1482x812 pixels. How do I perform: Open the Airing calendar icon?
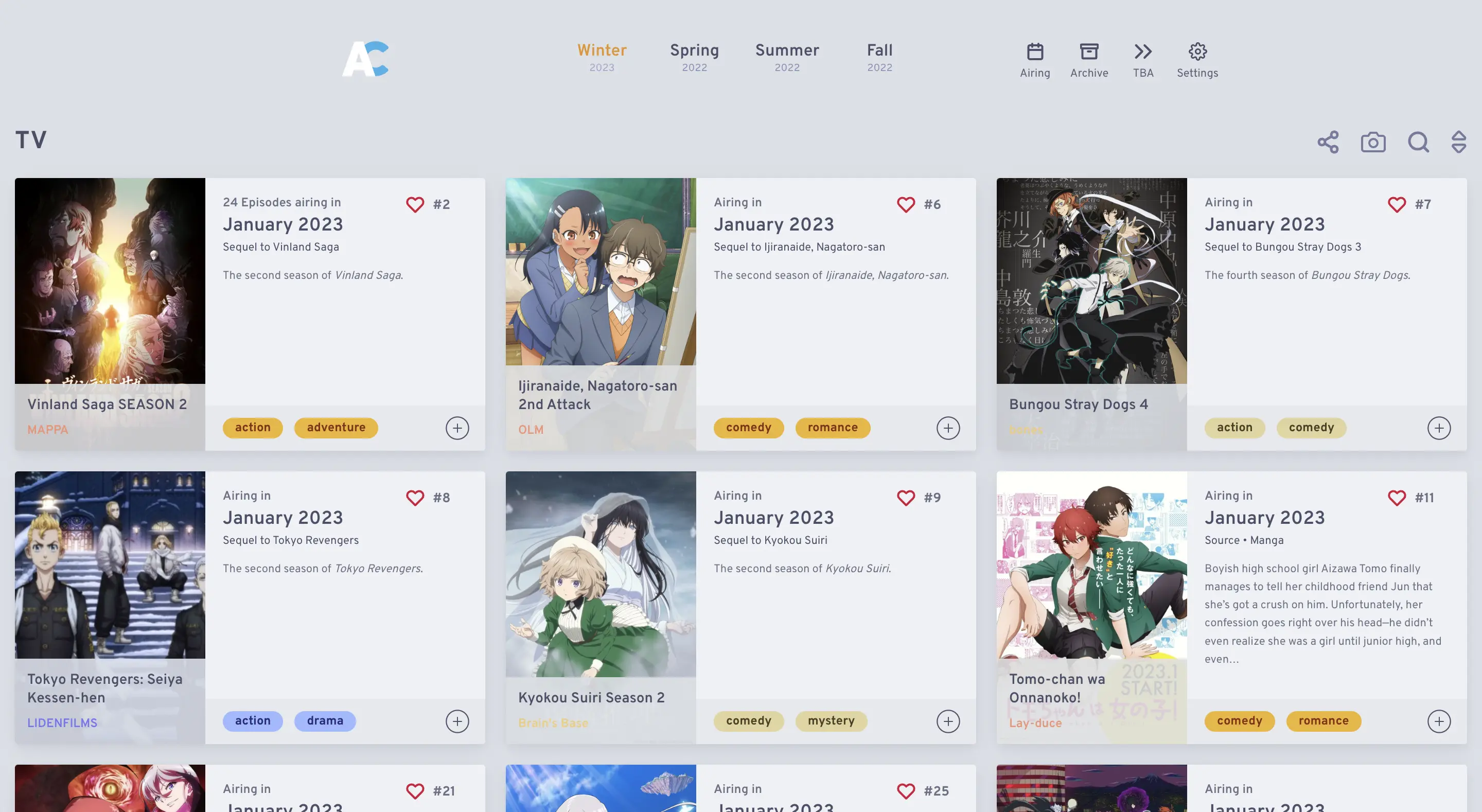[1034, 52]
